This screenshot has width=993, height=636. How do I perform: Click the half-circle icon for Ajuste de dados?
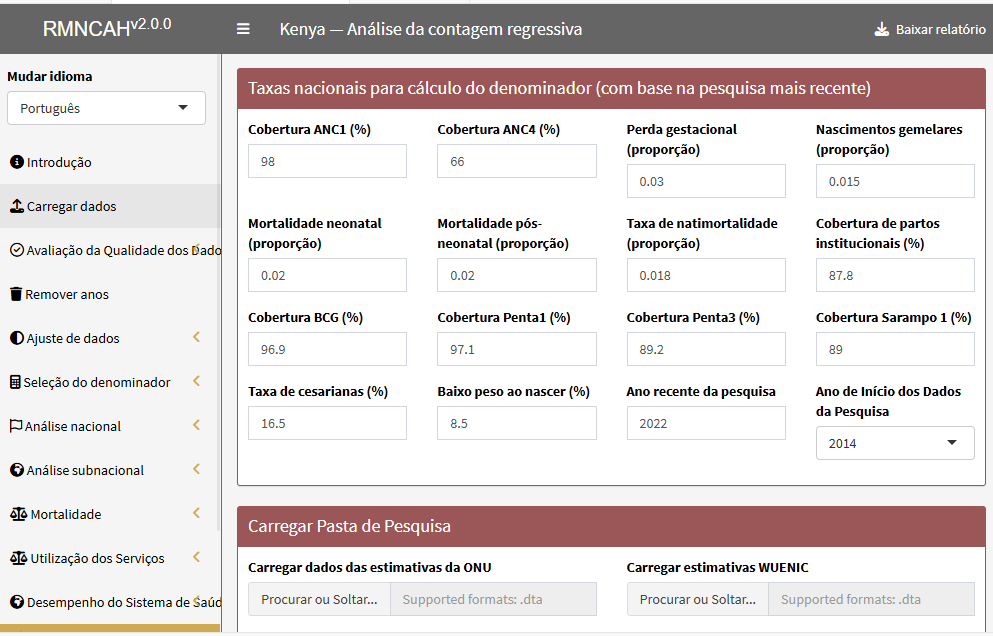(17, 338)
